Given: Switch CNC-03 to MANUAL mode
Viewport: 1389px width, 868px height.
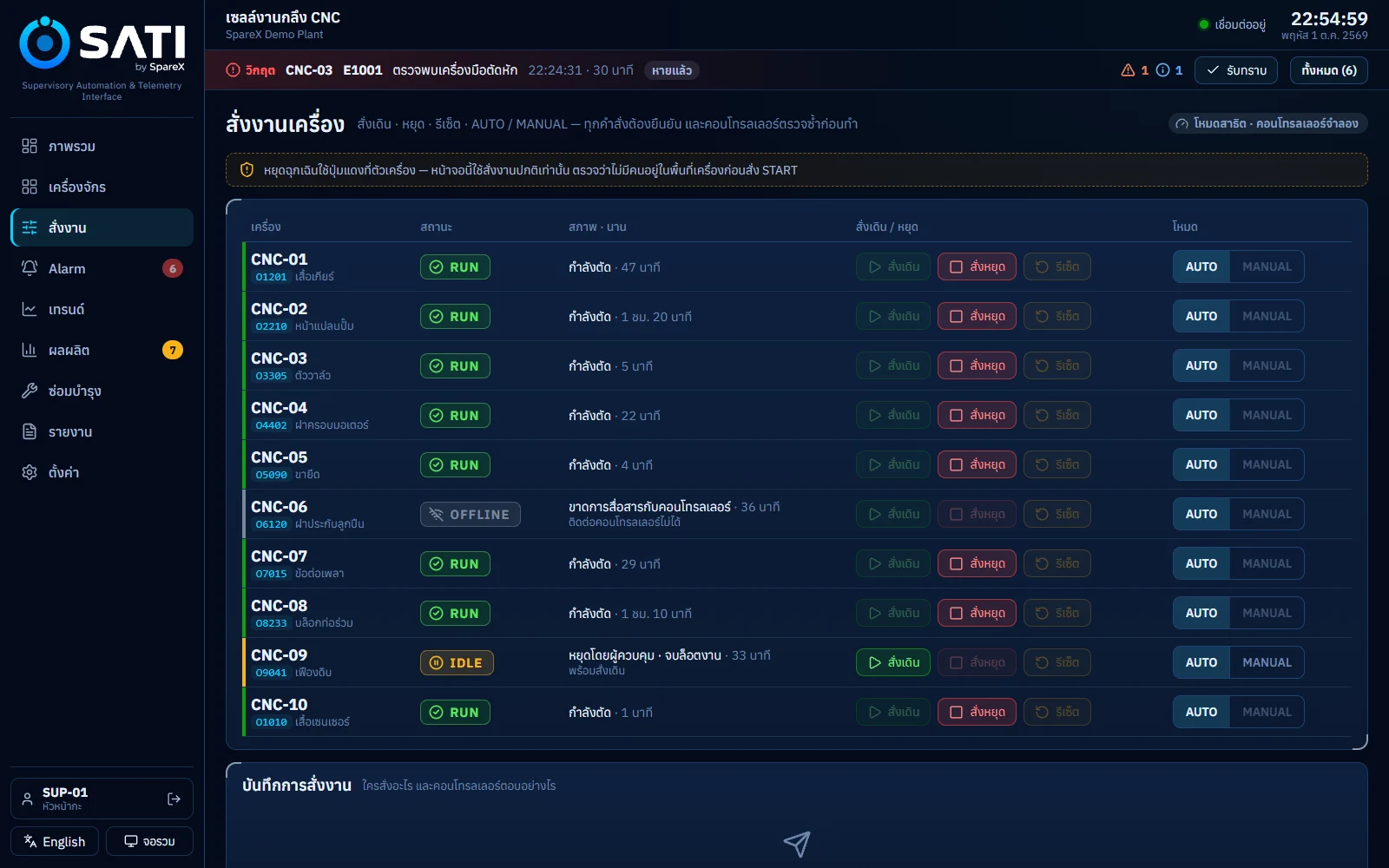Looking at the screenshot, I should pos(1267,365).
